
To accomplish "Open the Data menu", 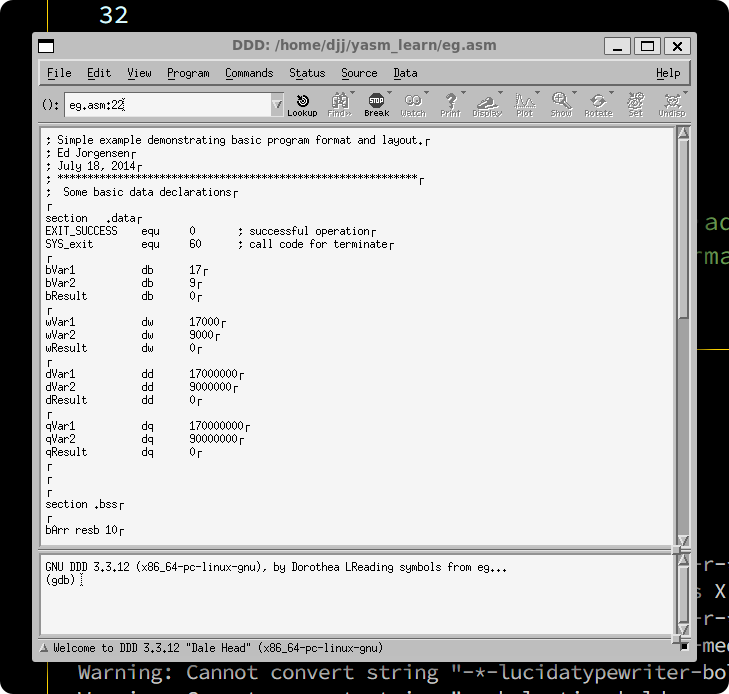I will coord(405,73).
